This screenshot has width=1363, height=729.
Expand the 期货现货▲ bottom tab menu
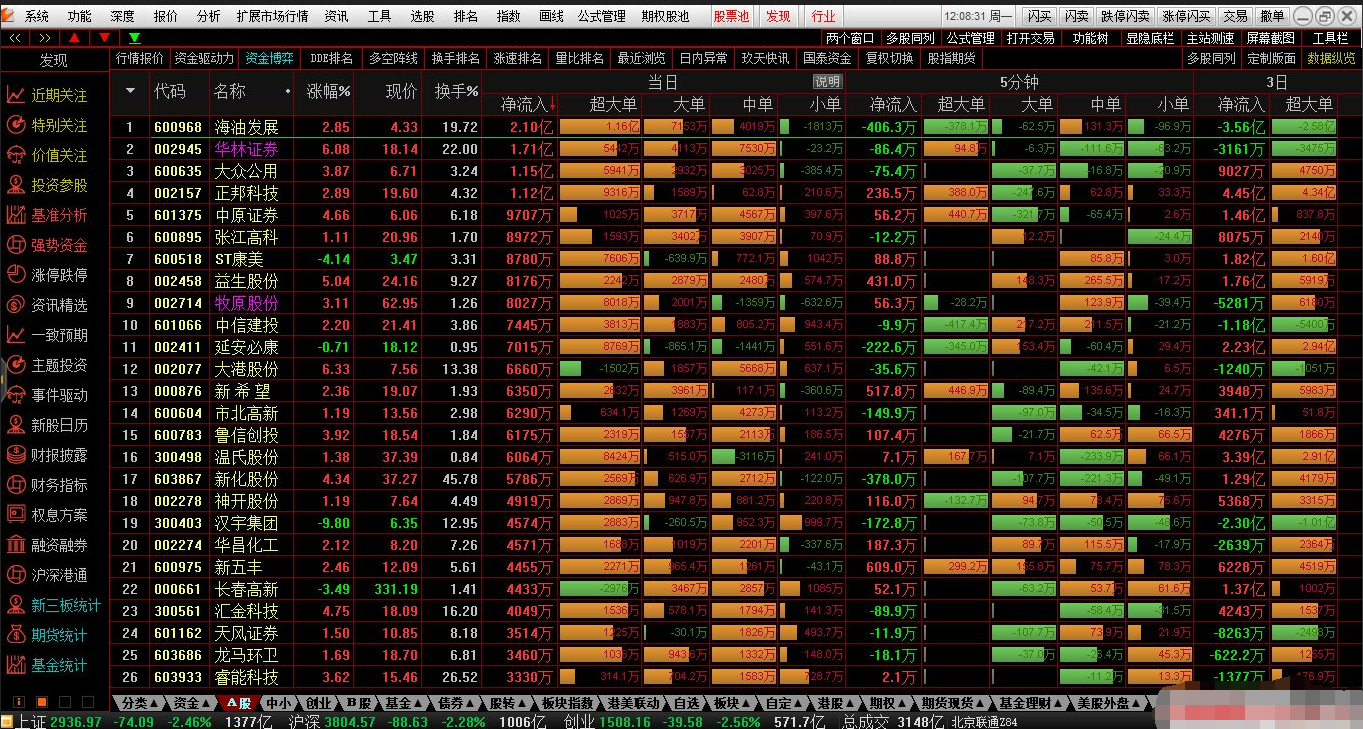click(x=953, y=703)
